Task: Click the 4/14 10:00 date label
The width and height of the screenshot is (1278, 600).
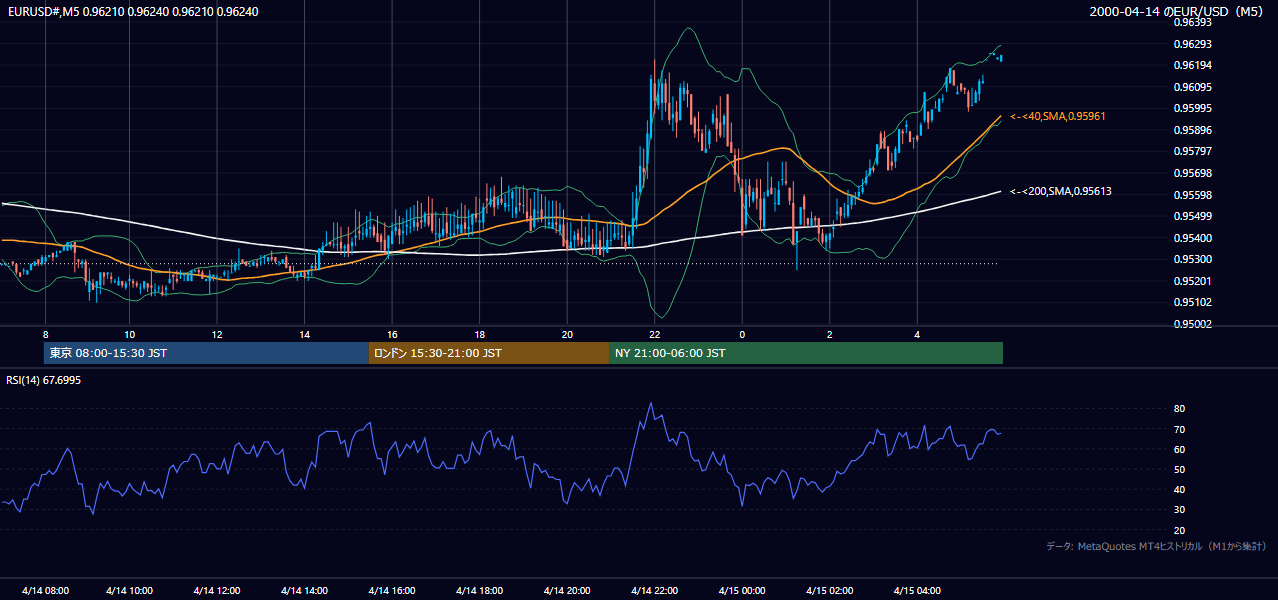Action: click(x=129, y=591)
